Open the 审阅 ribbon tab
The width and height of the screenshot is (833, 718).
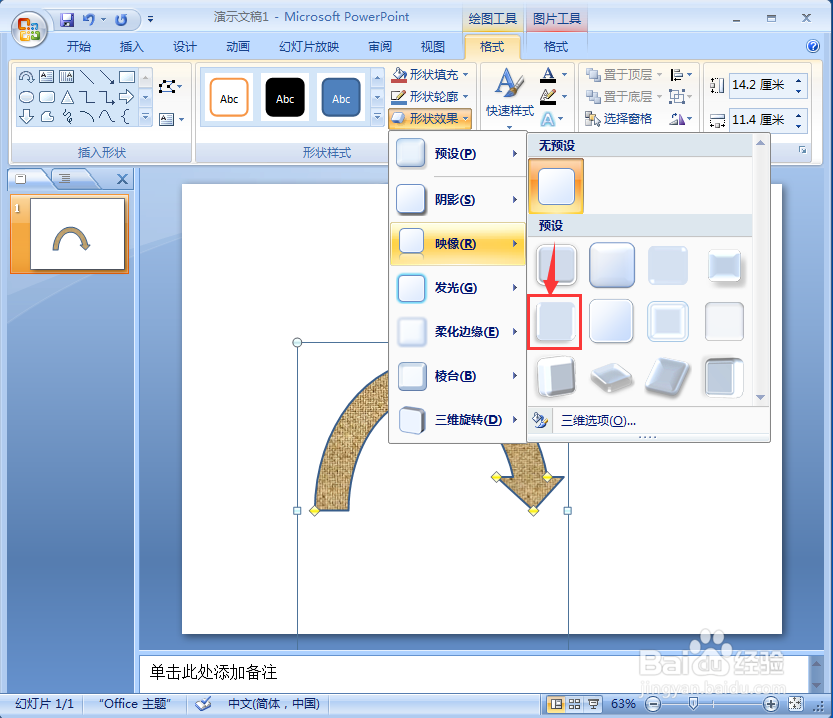click(x=380, y=47)
